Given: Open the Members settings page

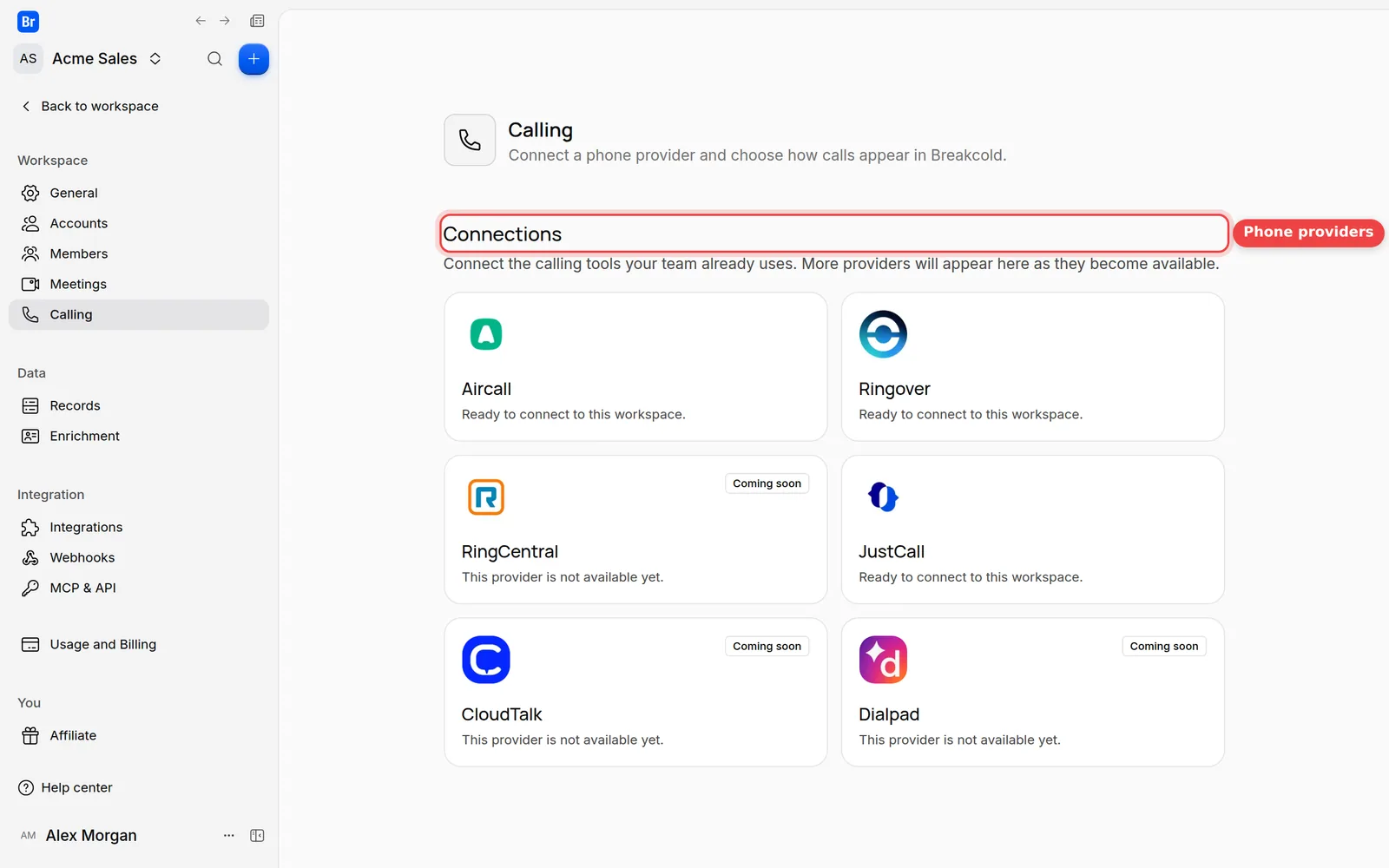Looking at the screenshot, I should (x=139, y=253).
